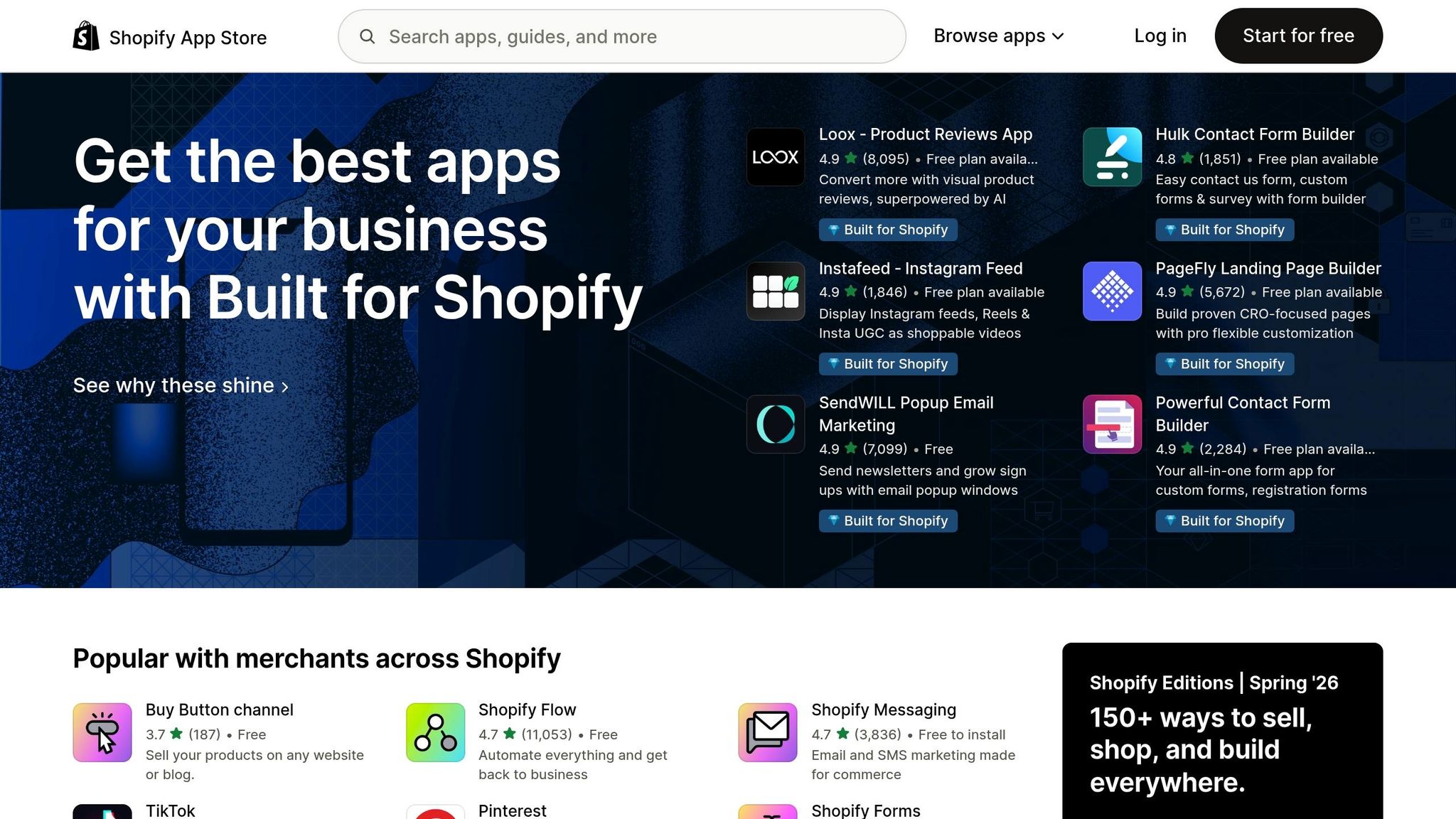The width and height of the screenshot is (1456, 819).
Task: Click 'Sell your products on any website' description
Action: click(x=255, y=765)
